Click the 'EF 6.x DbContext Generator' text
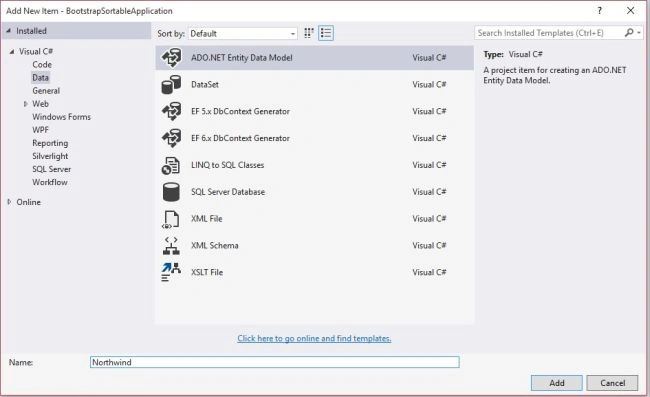Screen dimensions: 650x397 coord(240,138)
